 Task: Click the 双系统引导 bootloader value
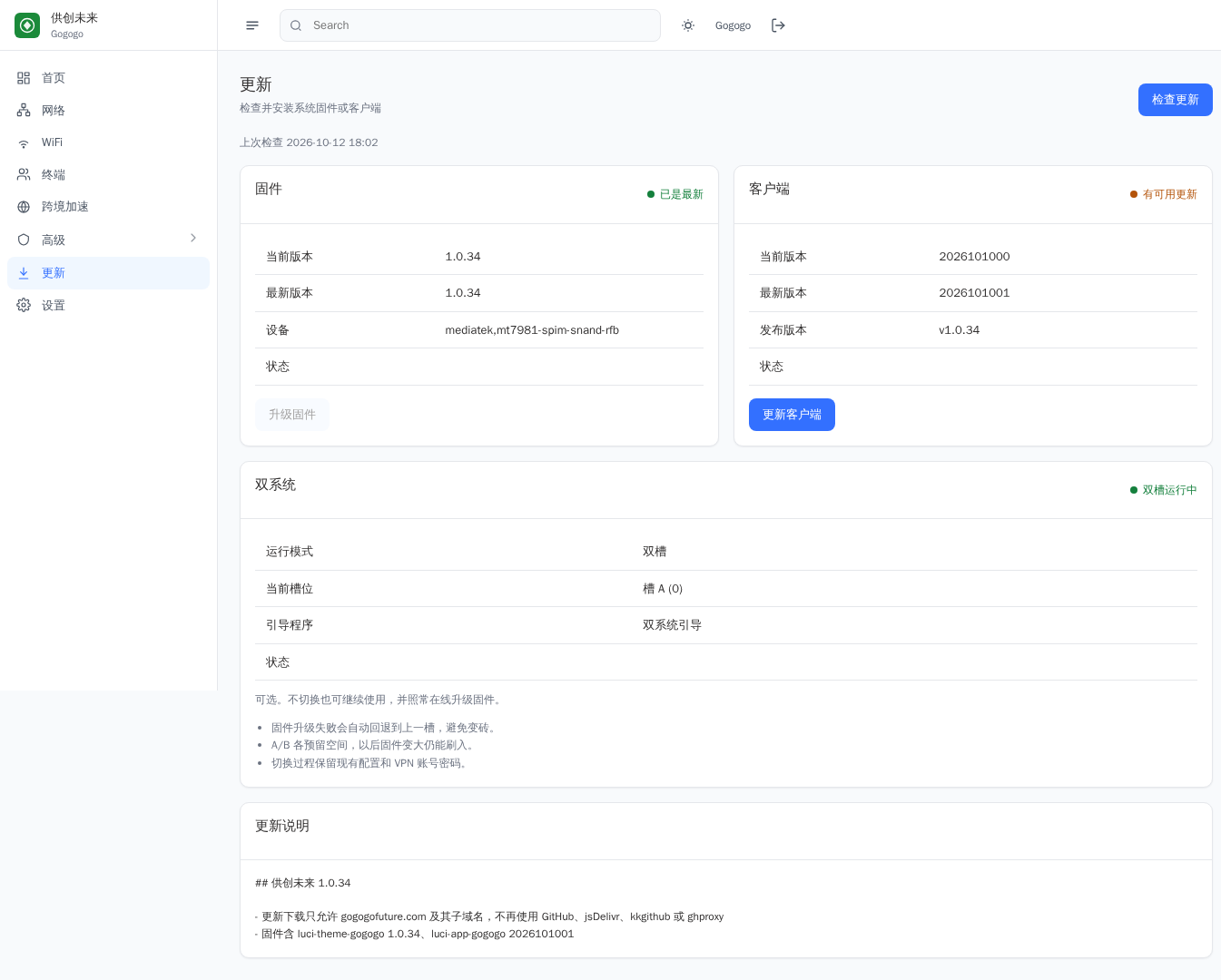tap(672, 625)
